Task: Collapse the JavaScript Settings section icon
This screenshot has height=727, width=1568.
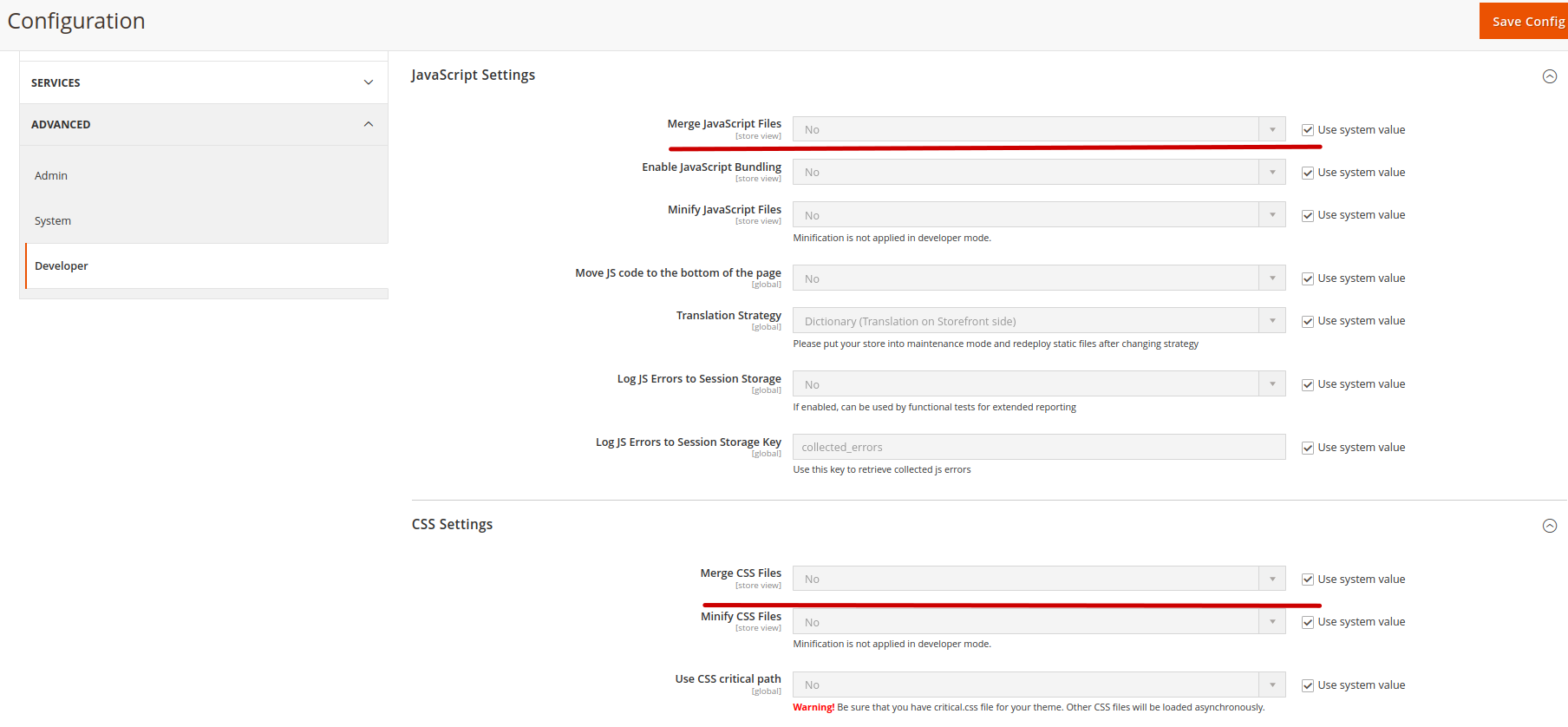Action: (1549, 76)
